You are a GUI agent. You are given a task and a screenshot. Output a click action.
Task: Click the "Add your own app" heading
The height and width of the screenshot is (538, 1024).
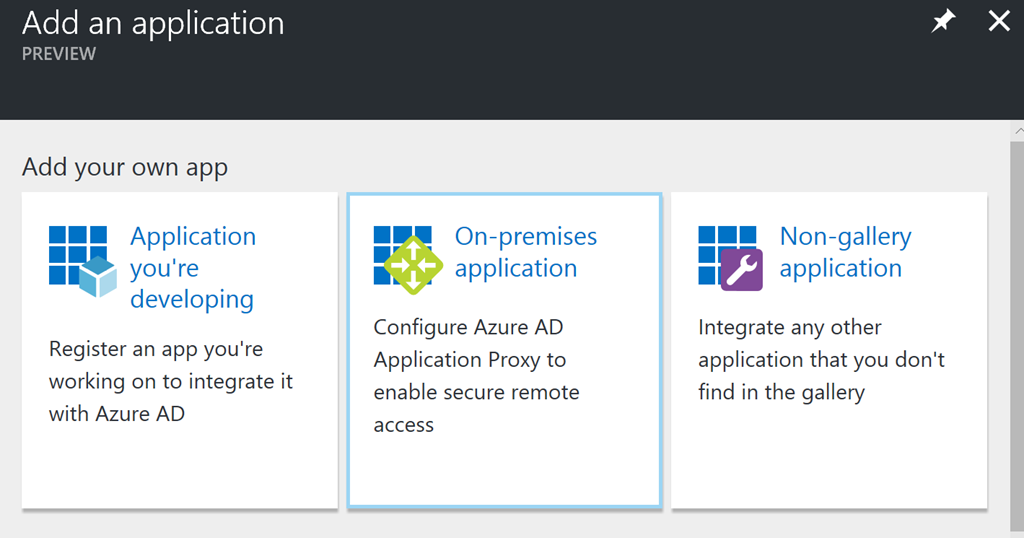click(x=125, y=167)
